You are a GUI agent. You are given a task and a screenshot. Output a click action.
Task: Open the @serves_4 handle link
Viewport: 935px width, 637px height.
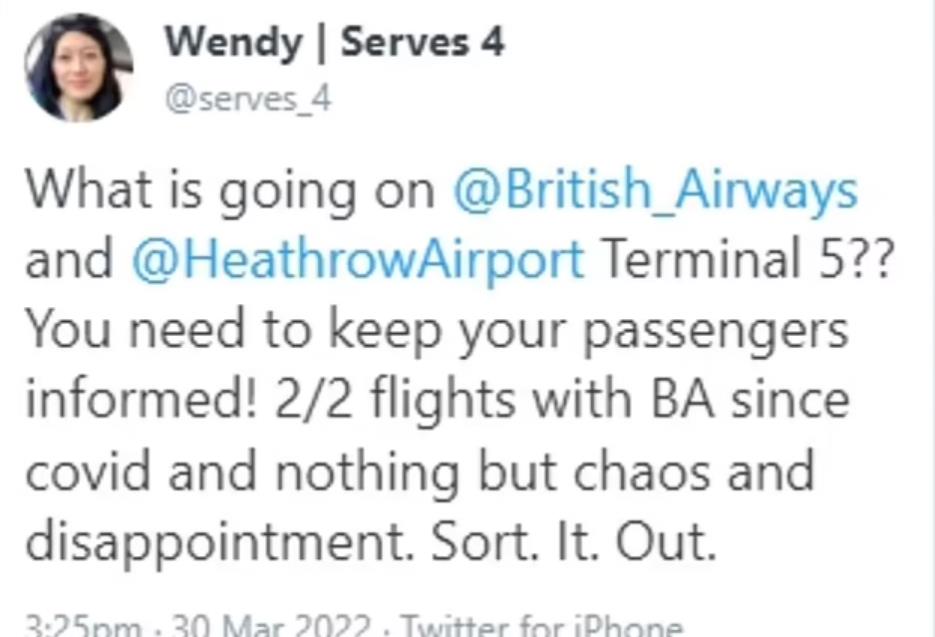click(x=246, y=100)
